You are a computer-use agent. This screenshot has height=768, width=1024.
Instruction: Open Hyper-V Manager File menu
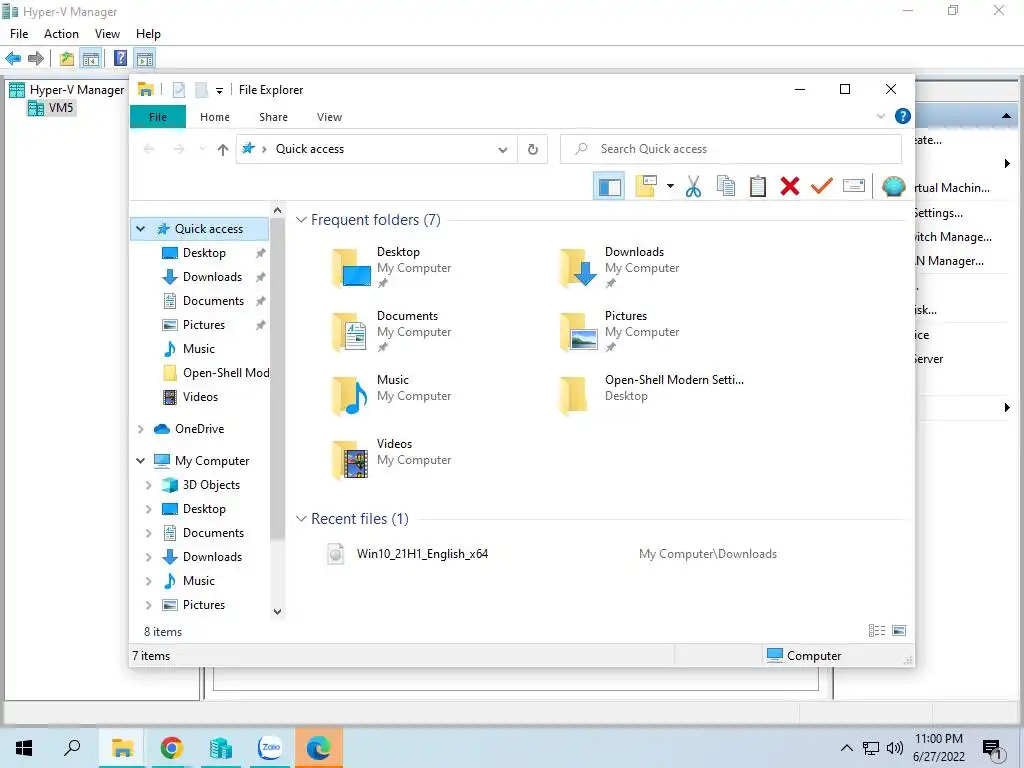coord(19,34)
